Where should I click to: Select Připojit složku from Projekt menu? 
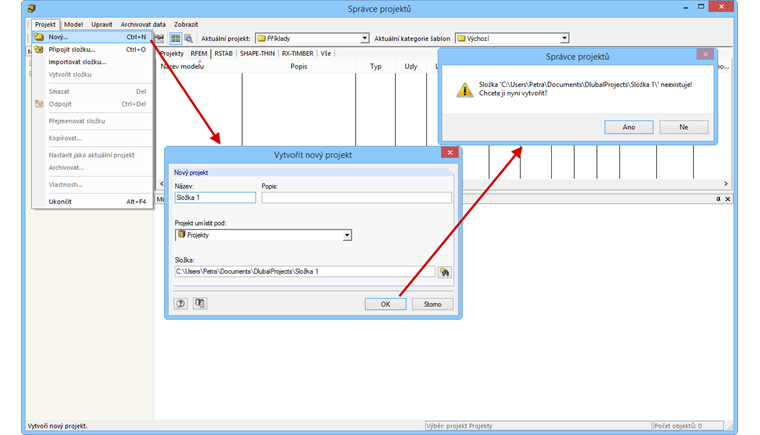coord(92,49)
